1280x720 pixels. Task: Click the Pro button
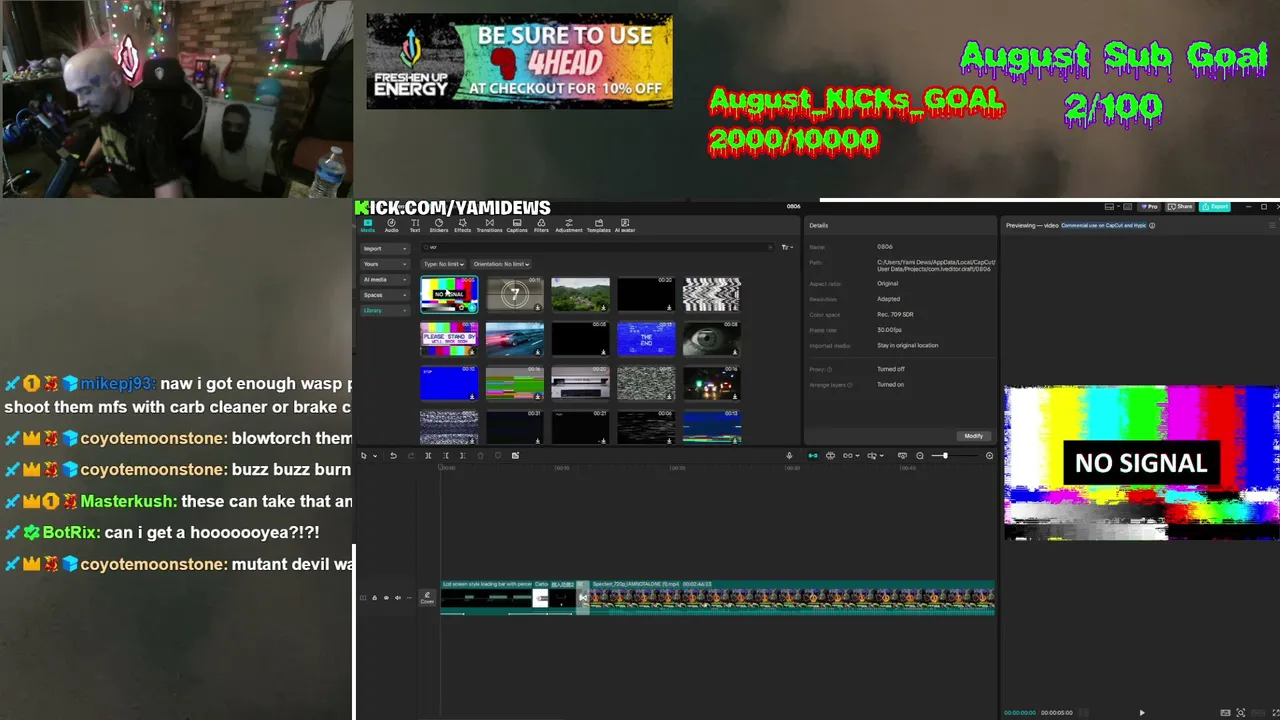click(x=1150, y=207)
